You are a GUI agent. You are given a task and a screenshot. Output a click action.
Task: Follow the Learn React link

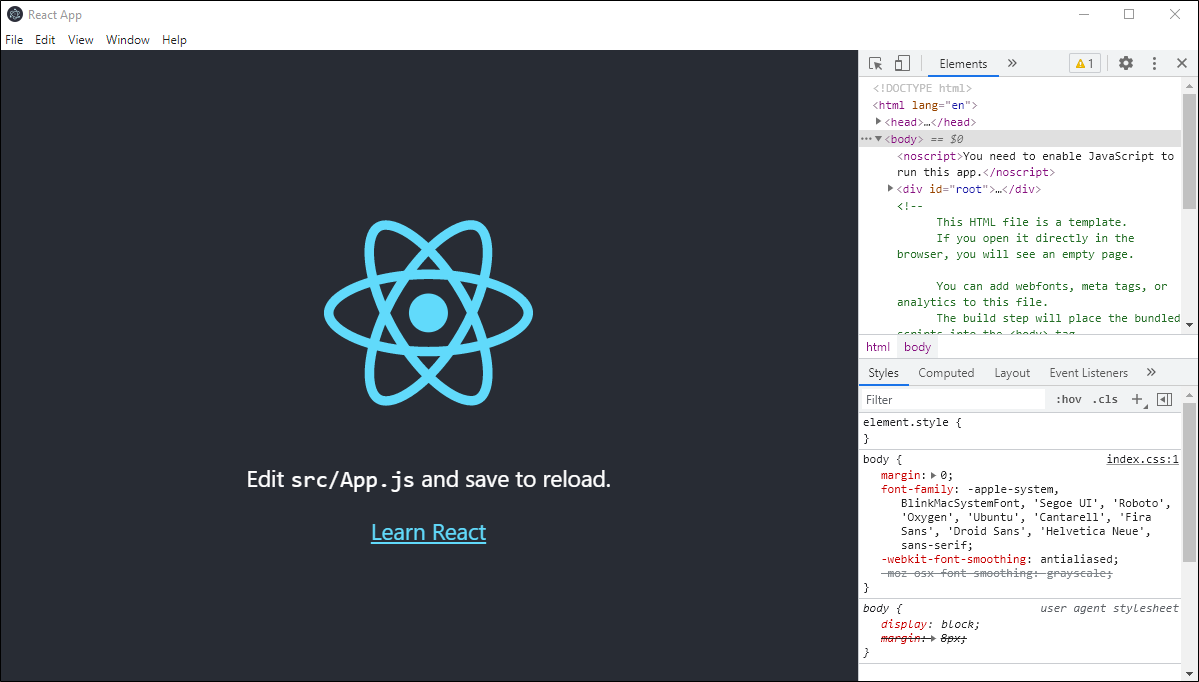point(428,532)
